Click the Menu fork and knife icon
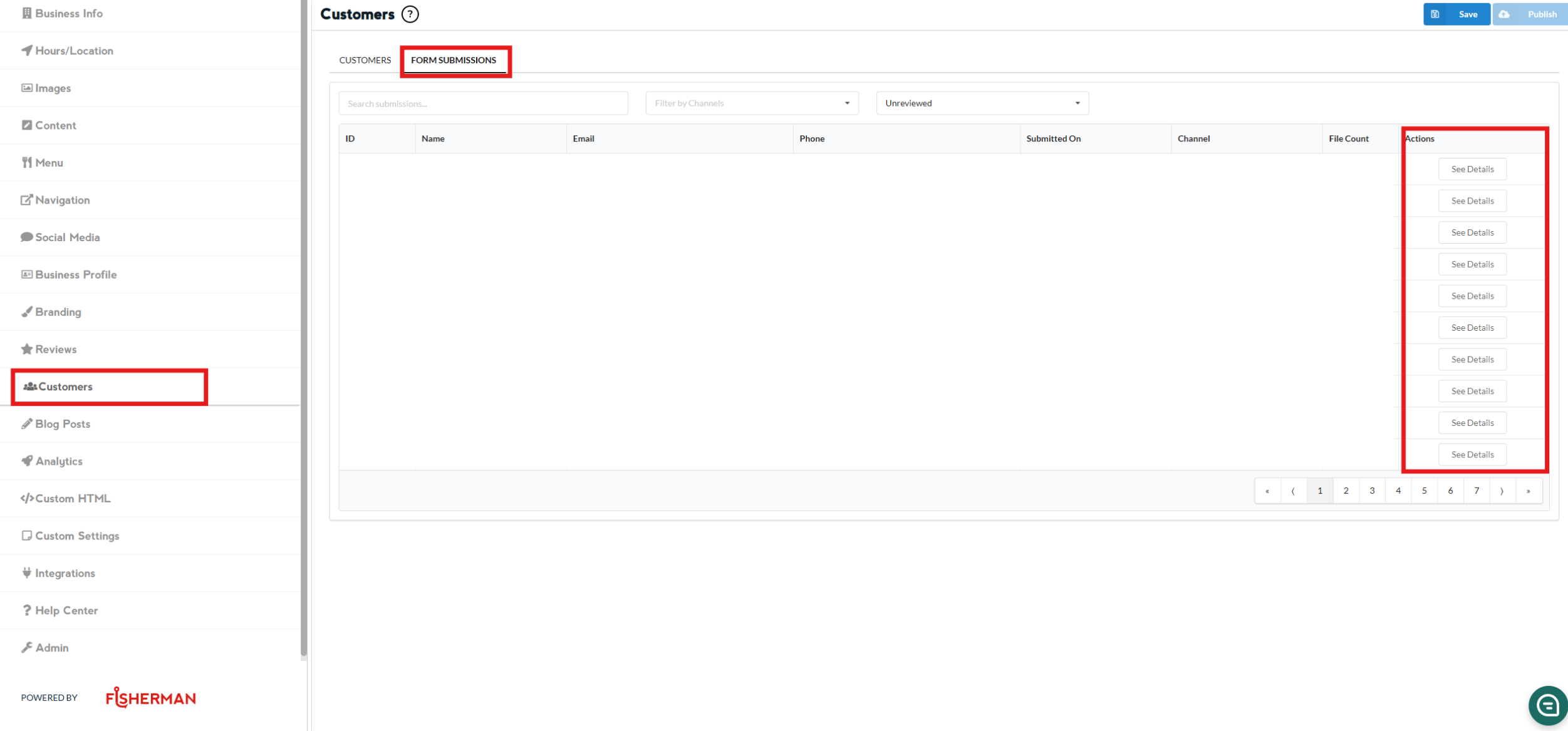Viewport: 1568px width, 731px height. click(26, 163)
